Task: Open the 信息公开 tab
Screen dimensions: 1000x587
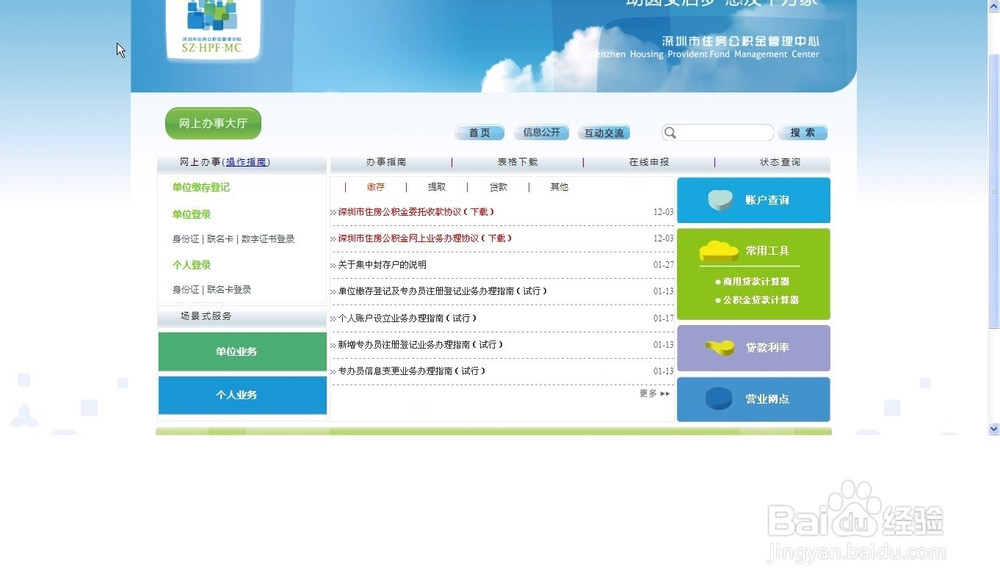Action: [541, 131]
